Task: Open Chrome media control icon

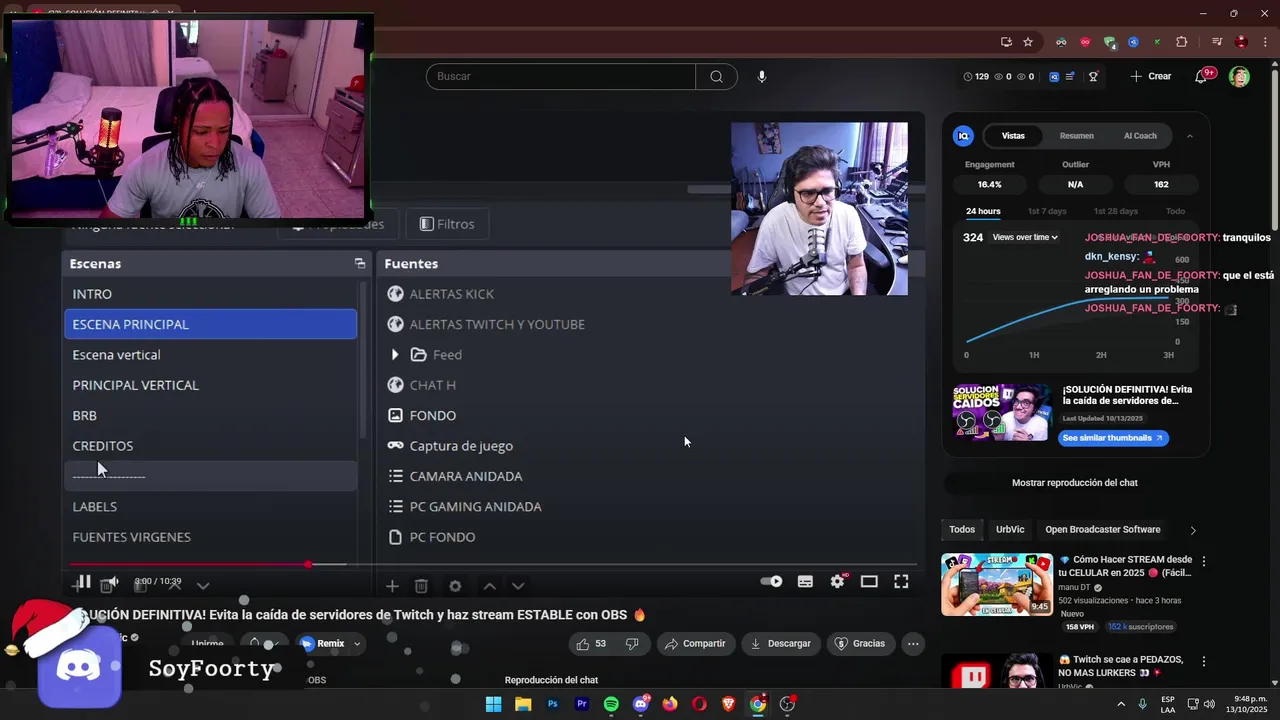Action: 1217,42
